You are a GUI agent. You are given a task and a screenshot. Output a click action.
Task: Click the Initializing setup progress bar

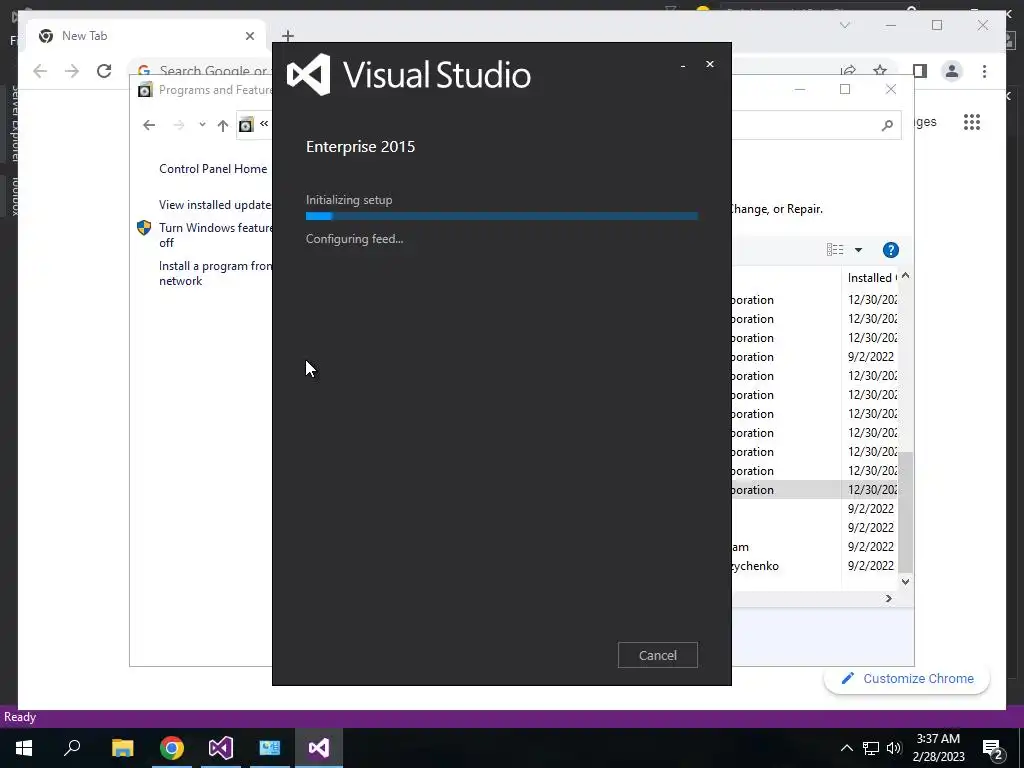tap(502, 216)
